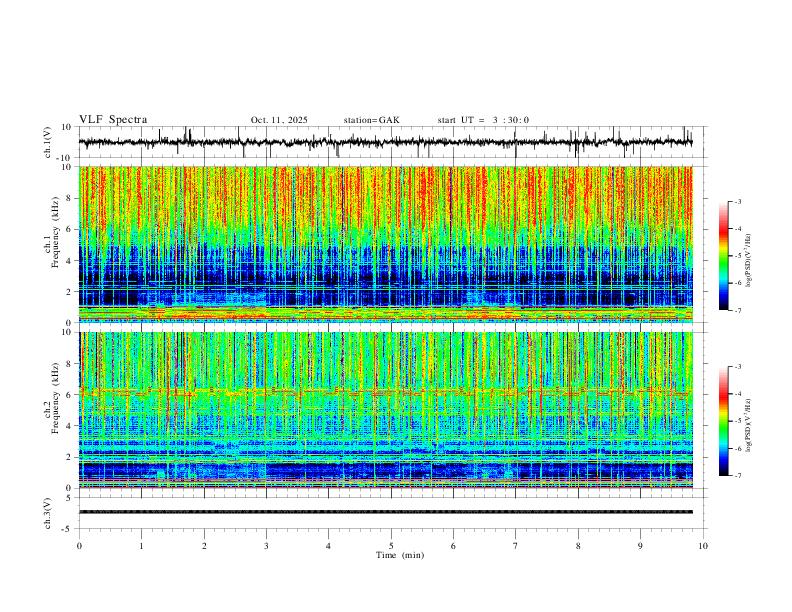The height and width of the screenshot is (612, 792).
Task: Select the "ch.3(V)" axis label
Action: 48,514
